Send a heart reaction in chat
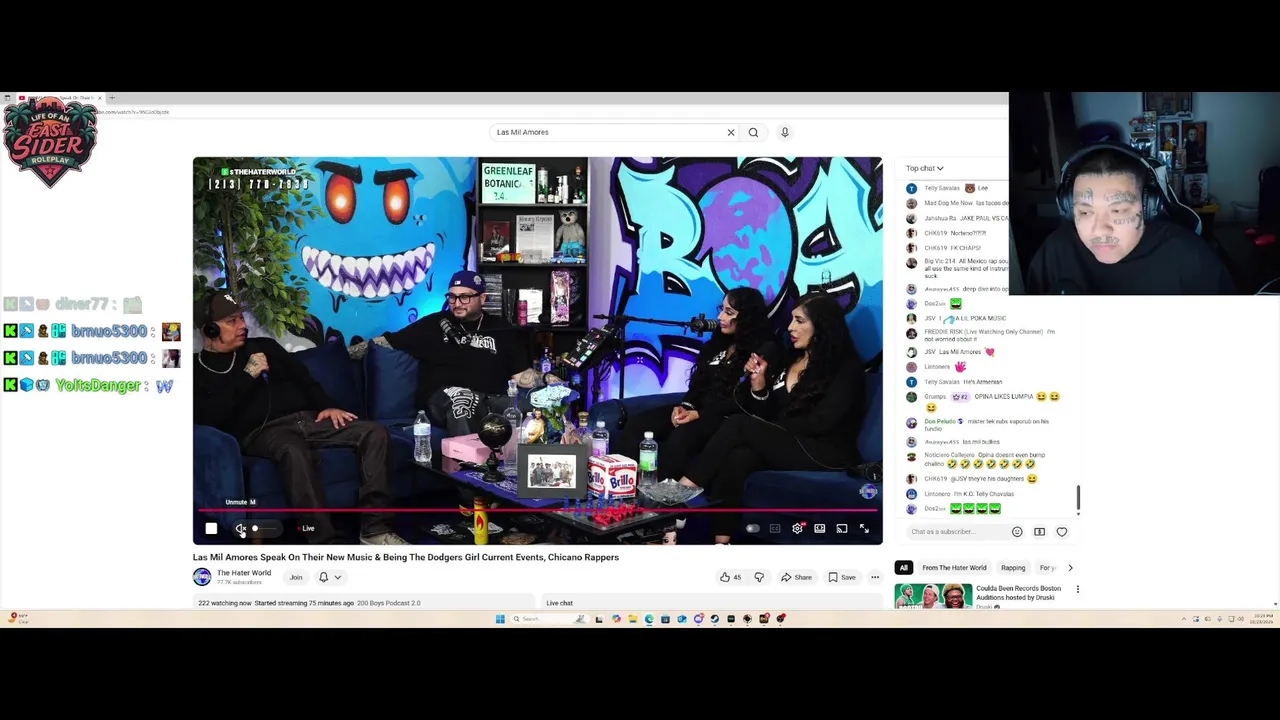This screenshot has height=720, width=1280. coord(1062,532)
